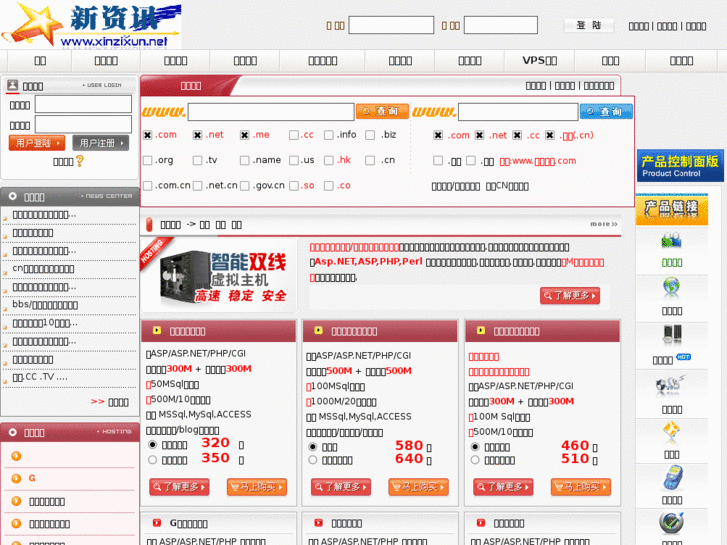
Task: Open the round gauge icon in product links
Action: pyautogui.click(x=671, y=522)
